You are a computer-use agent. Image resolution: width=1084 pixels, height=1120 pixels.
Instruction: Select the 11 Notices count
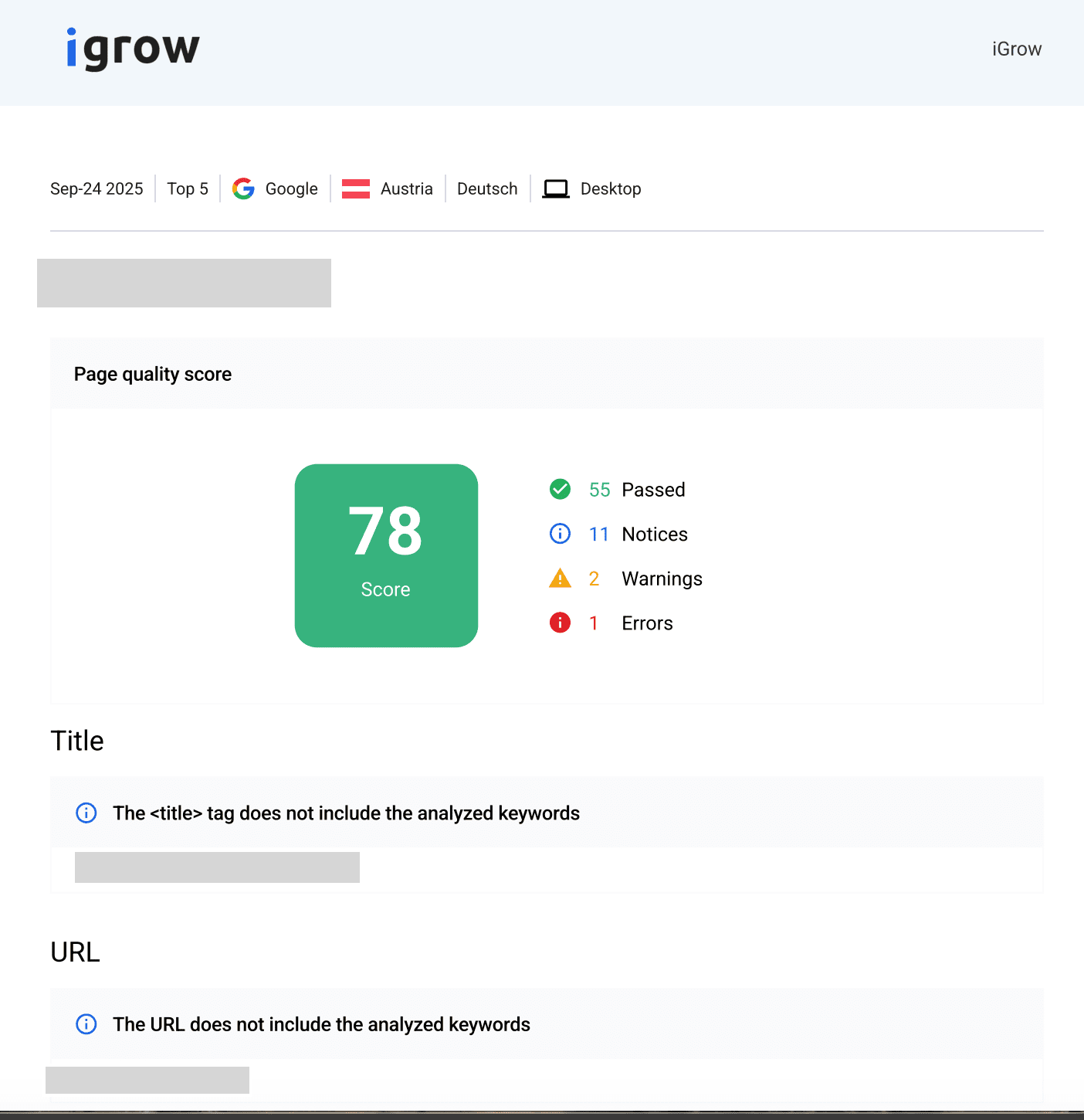[x=599, y=535]
